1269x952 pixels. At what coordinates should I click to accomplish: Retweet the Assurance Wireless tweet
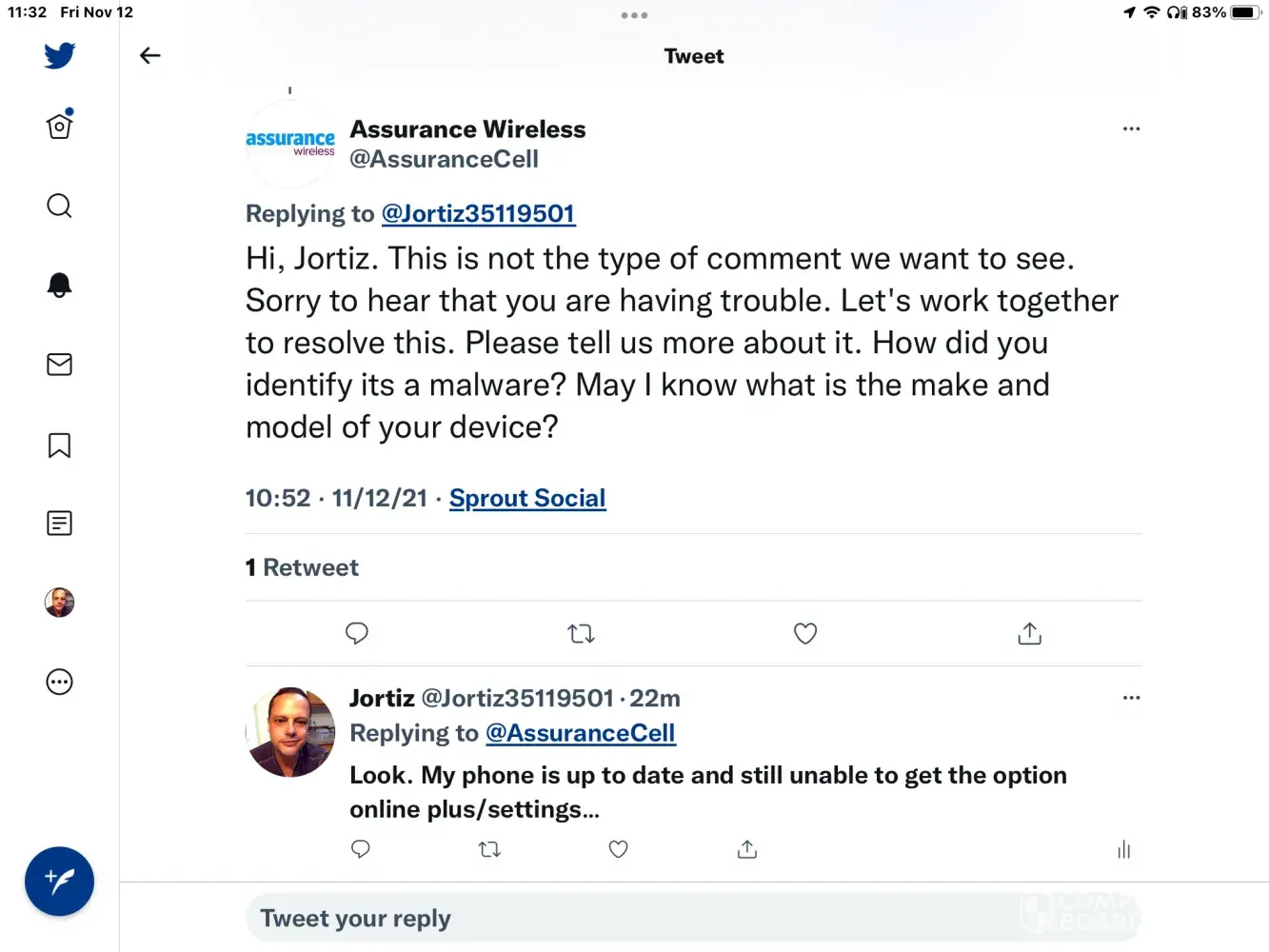pos(581,633)
